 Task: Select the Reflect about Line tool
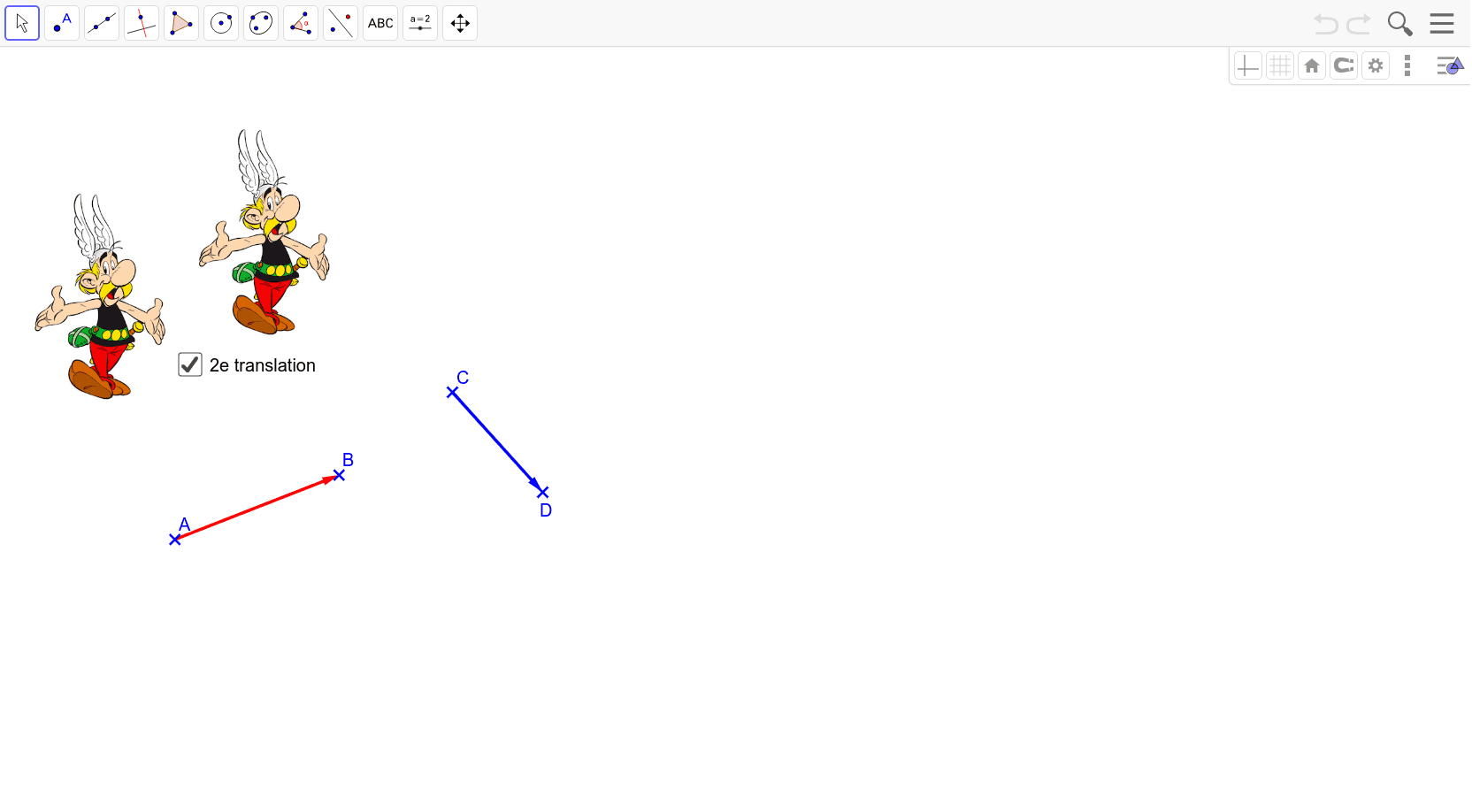point(341,23)
